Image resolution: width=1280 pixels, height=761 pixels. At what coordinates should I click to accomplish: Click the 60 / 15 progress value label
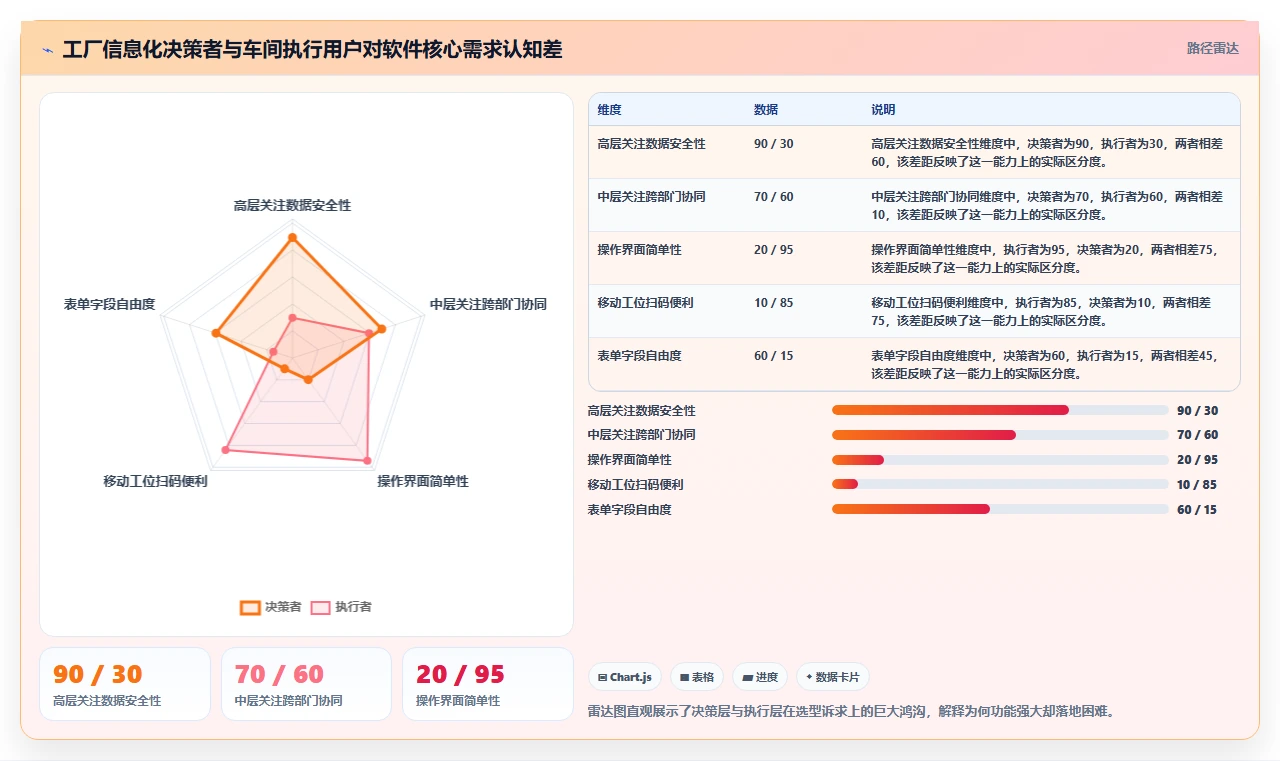pos(1197,510)
